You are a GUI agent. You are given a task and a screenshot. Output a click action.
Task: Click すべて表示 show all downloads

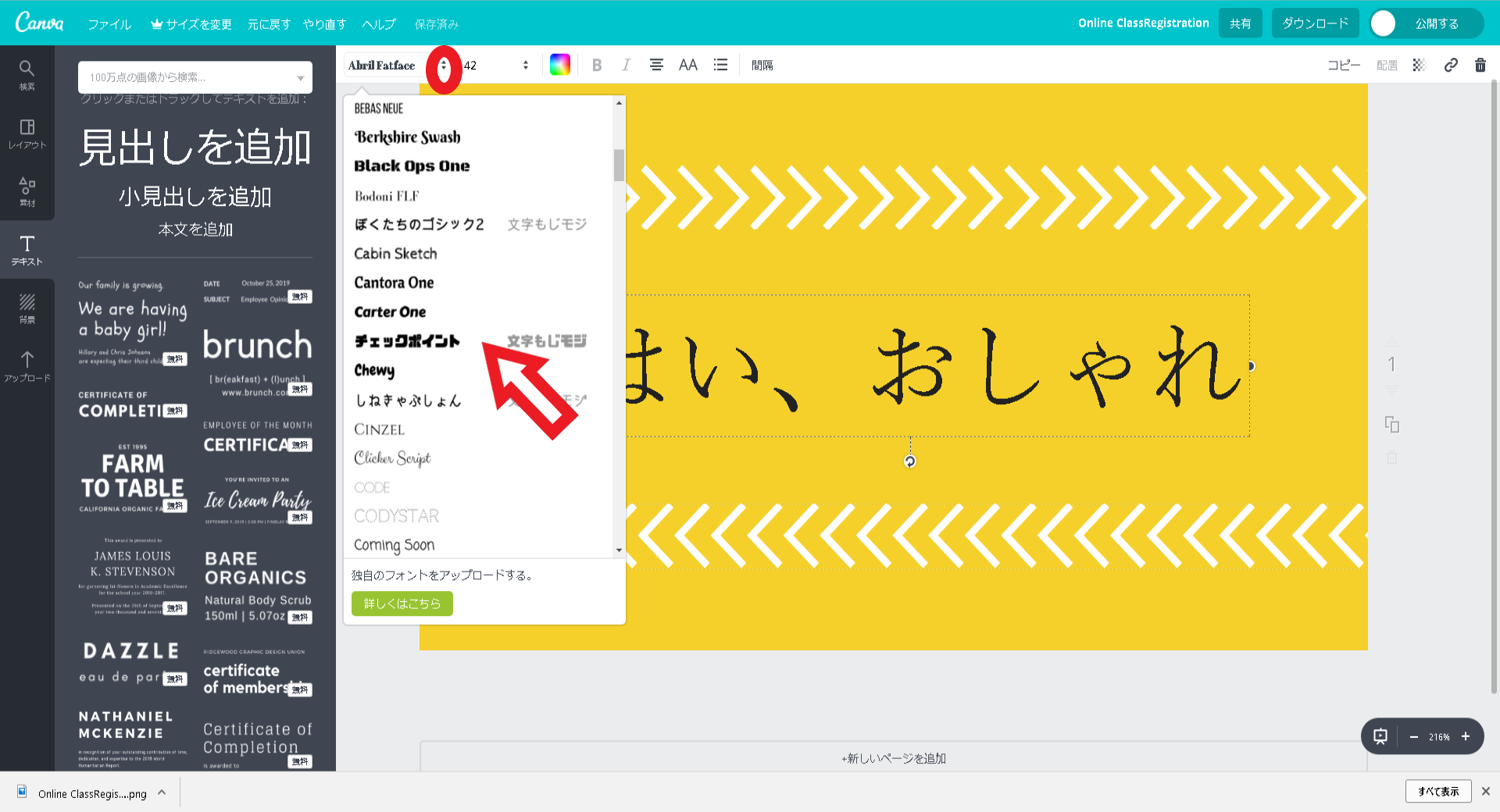(x=1438, y=792)
